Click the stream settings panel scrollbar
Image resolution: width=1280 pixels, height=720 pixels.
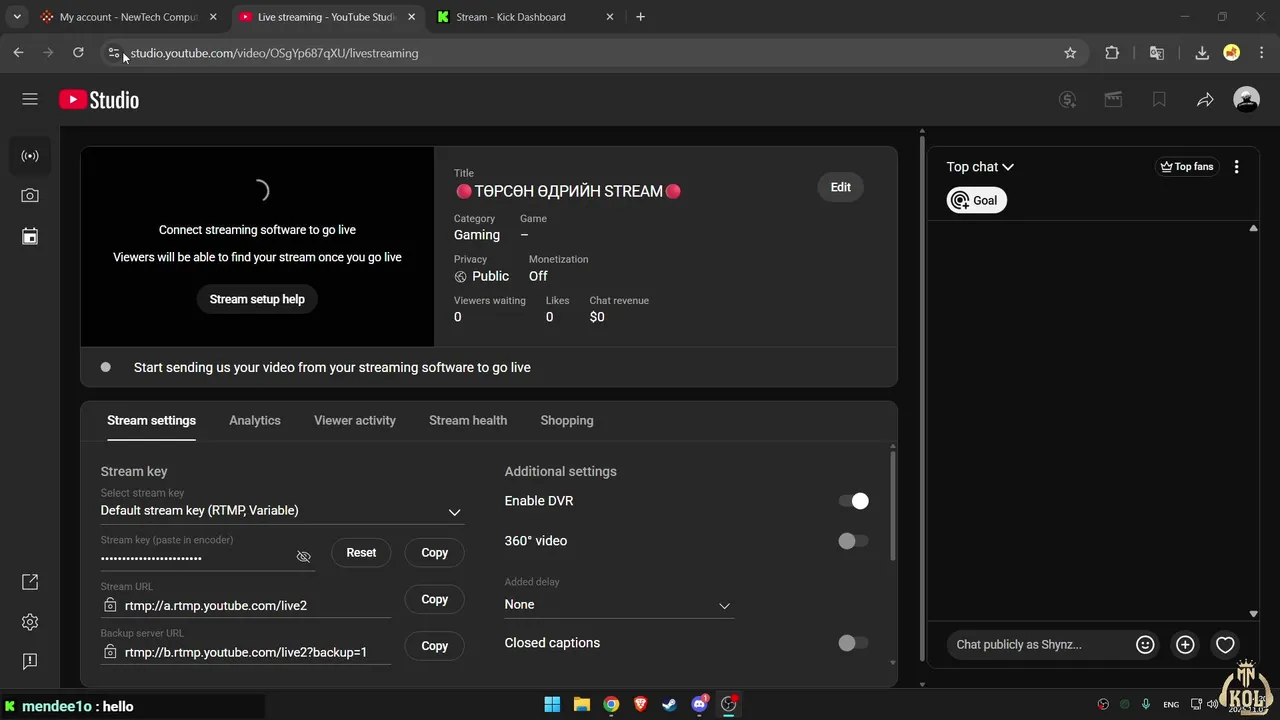click(893, 505)
